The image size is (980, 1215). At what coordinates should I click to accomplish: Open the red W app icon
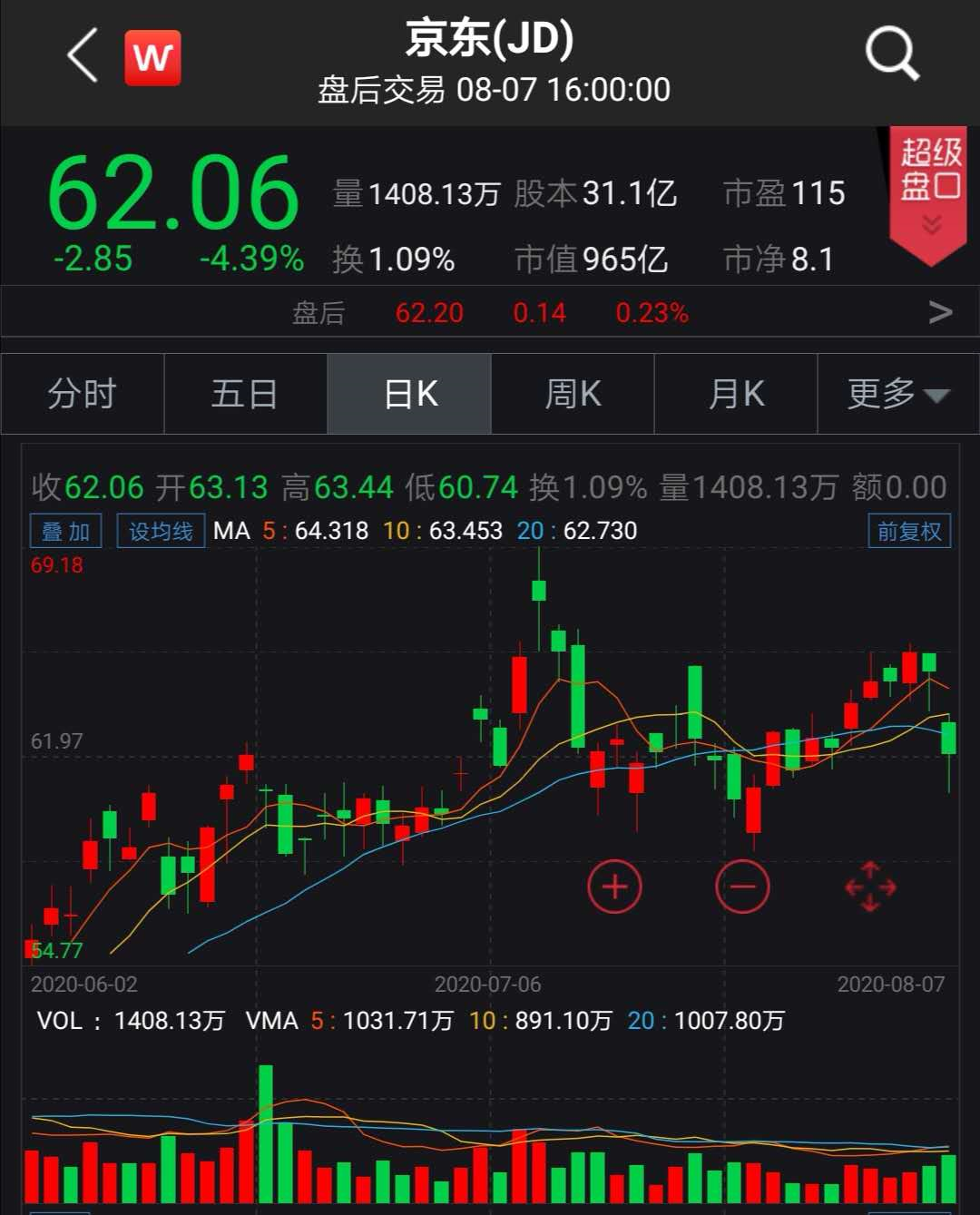pos(152,58)
